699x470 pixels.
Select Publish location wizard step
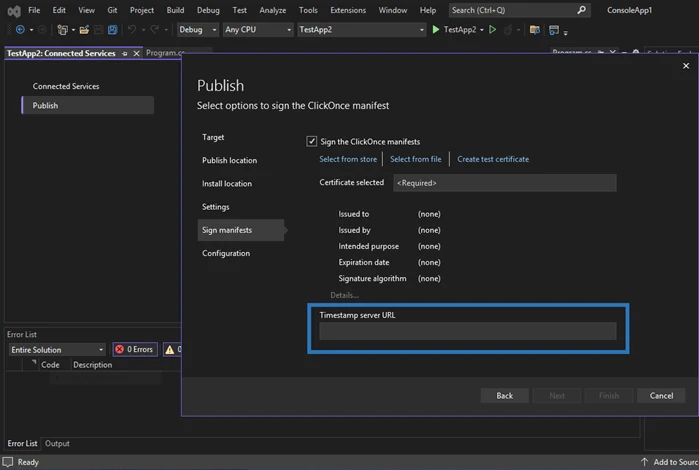tap(229, 160)
